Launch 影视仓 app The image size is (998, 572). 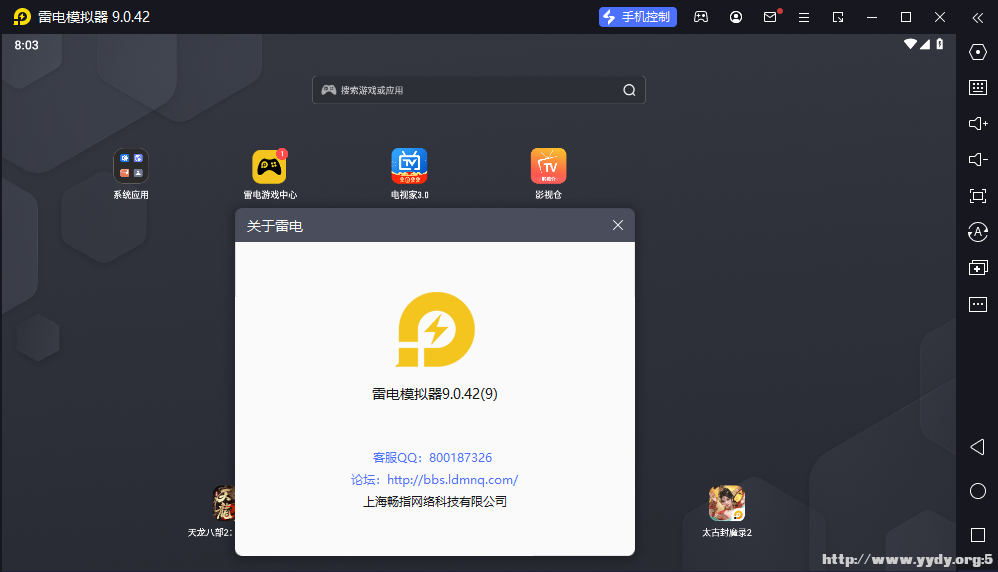[x=548, y=174]
